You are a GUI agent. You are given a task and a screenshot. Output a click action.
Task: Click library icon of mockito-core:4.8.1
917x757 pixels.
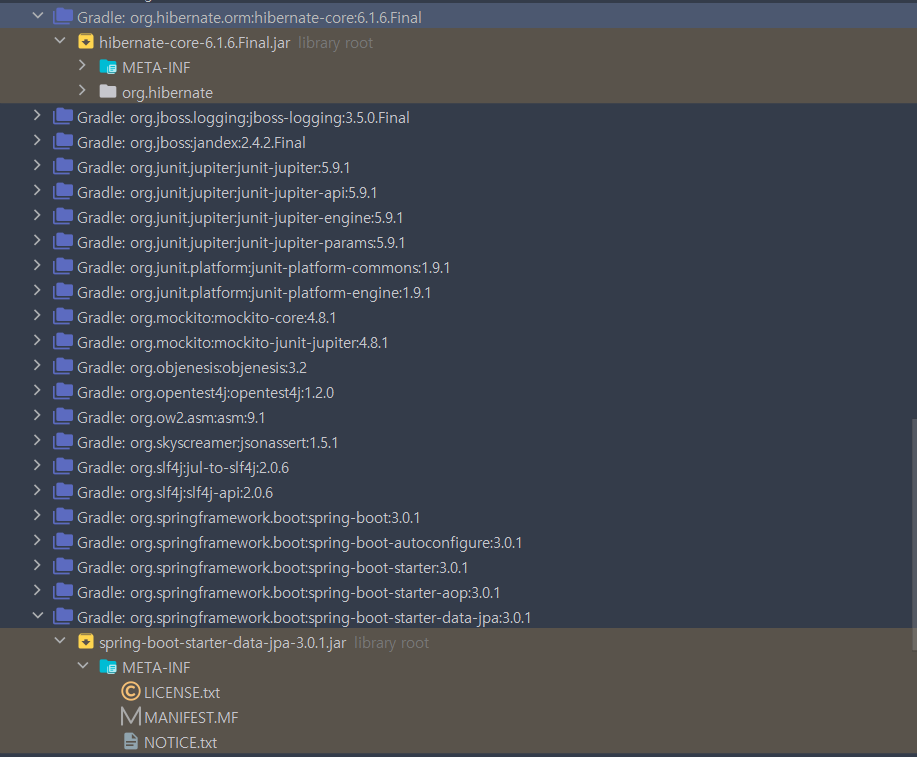coord(63,316)
